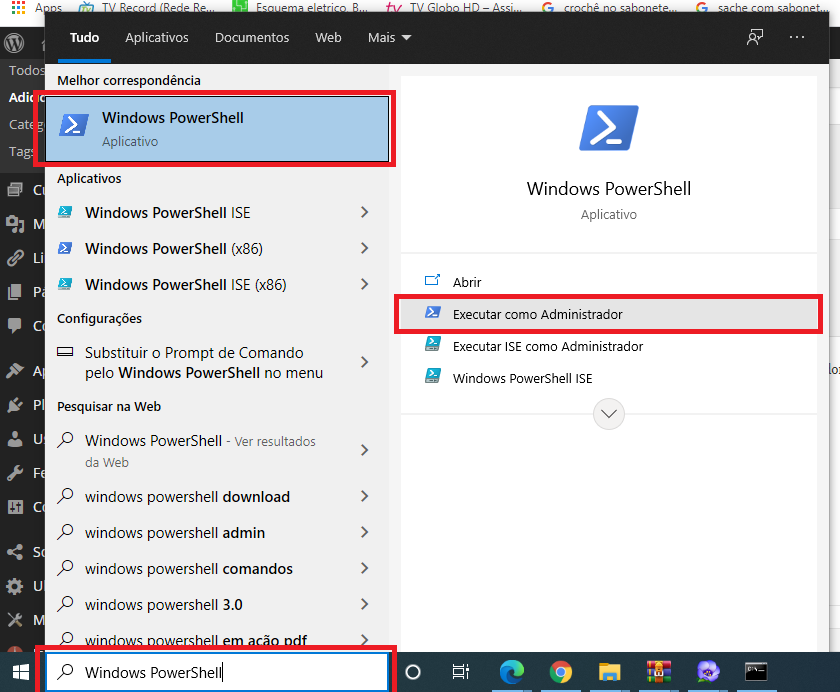Launch Microsoft Edge from the taskbar
This screenshot has height=692, width=840.
(x=512, y=672)
